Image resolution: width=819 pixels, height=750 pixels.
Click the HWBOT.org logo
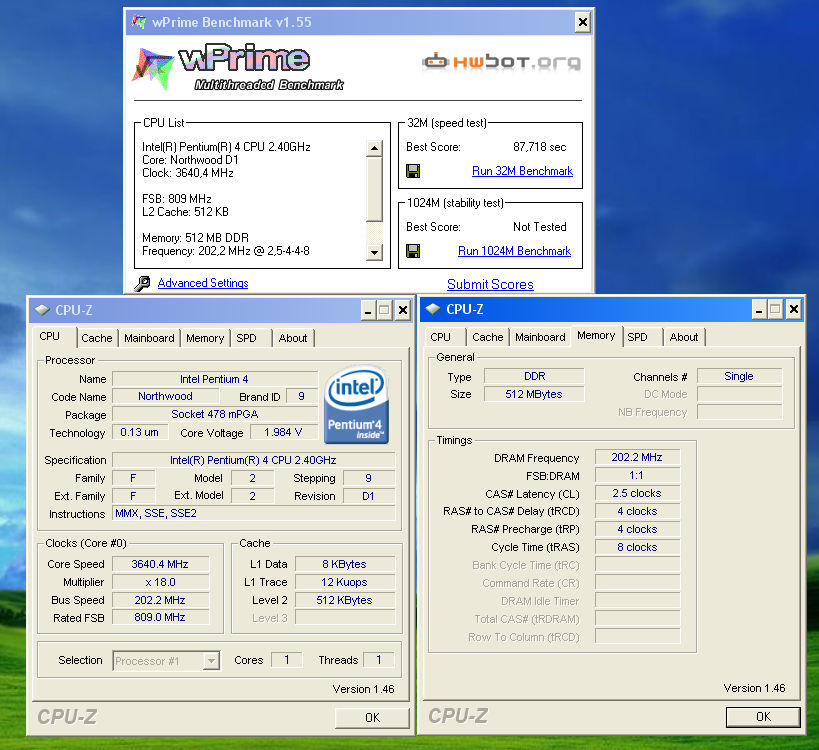pos(501,62)
